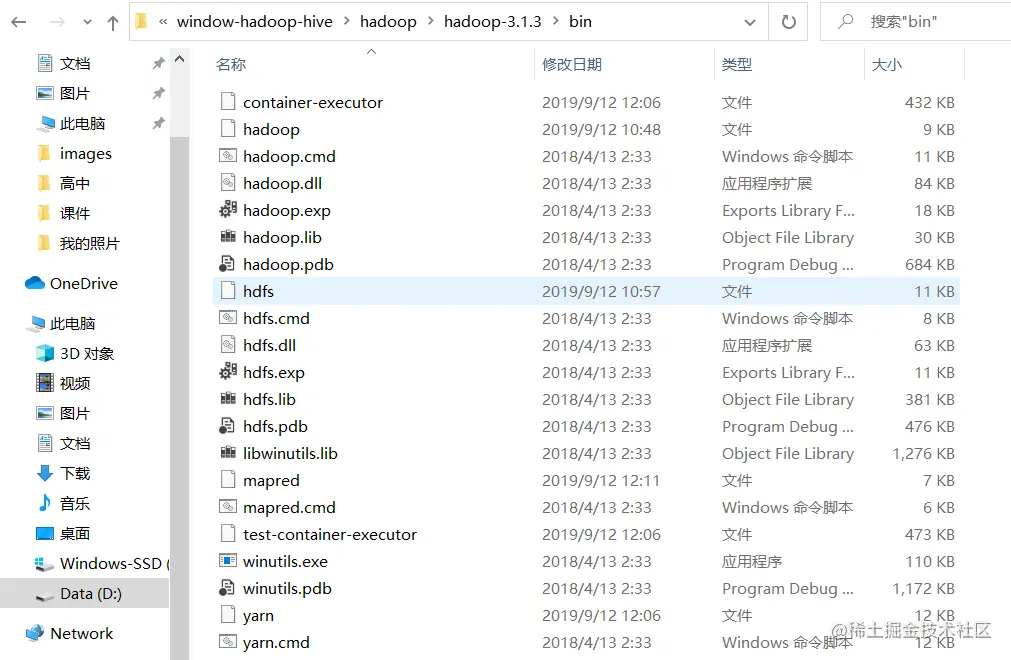Image resolution: width=1011 pixels, height=660 pixels.
Task: Select winutils.pdb debug file icon
Action: coord(228,588)
